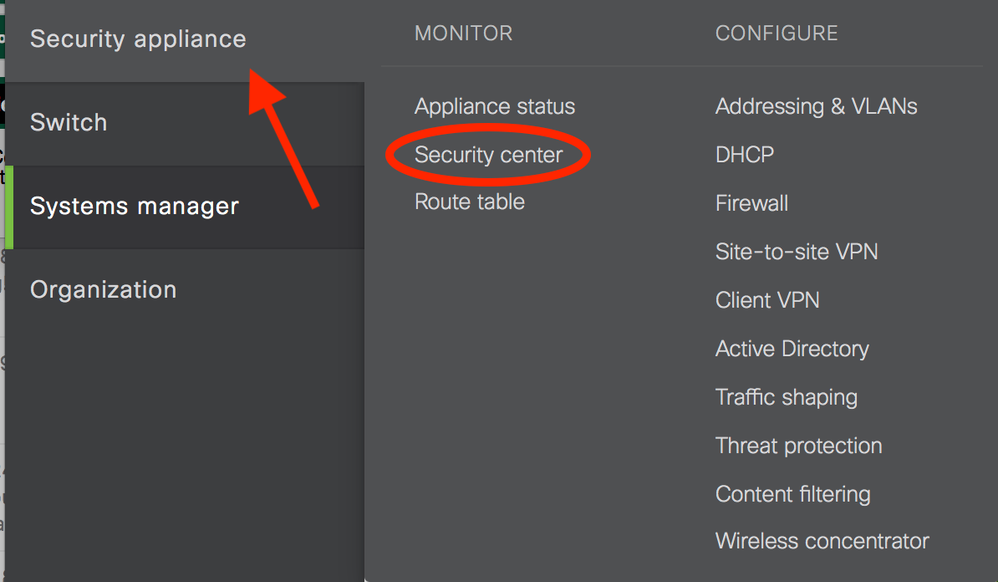View the Route table page
The image size is (998, 582).
click(x=470, y=202)
